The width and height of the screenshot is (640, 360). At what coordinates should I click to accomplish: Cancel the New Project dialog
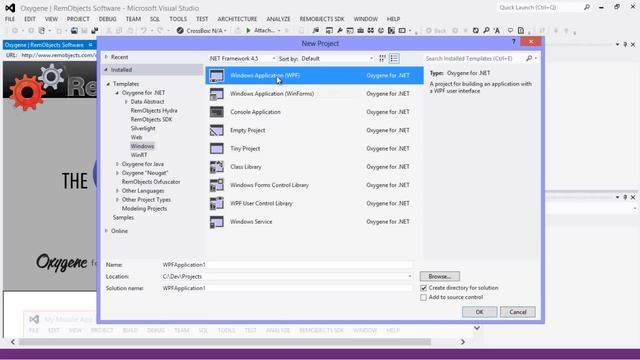[x=518, y=312]
